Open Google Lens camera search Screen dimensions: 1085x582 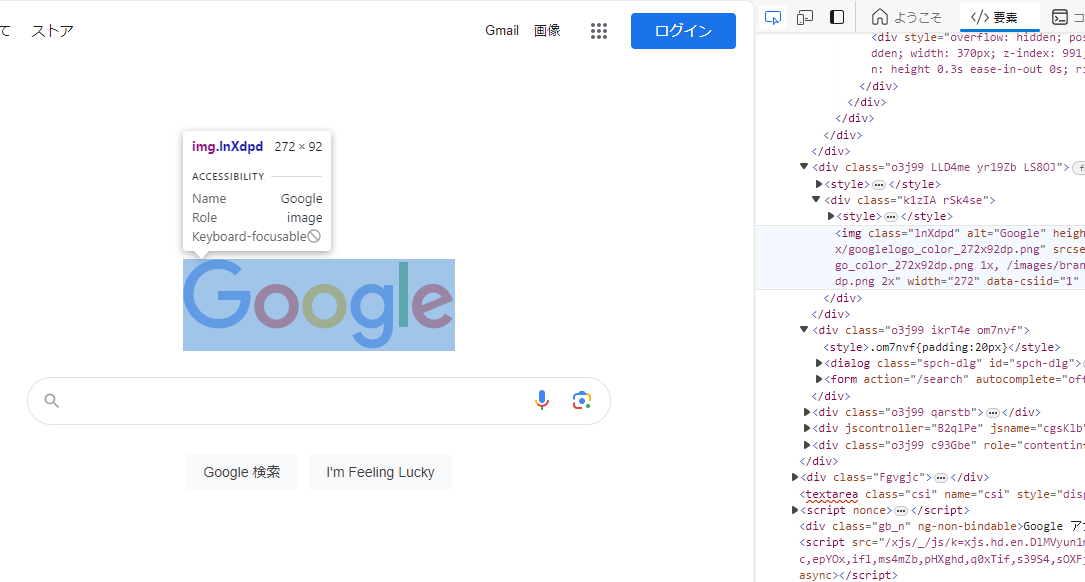coord(582,400)
